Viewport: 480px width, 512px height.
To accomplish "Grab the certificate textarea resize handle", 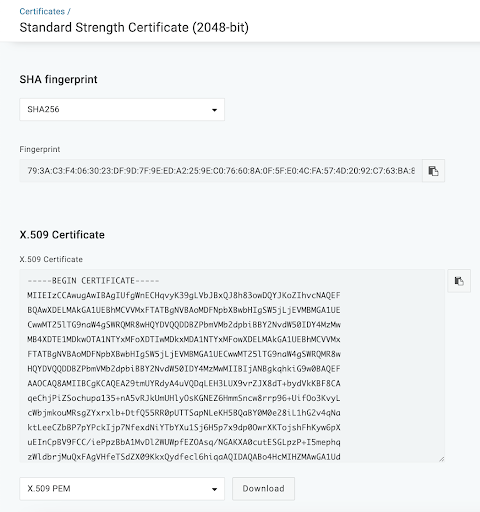I will point(441,459).
